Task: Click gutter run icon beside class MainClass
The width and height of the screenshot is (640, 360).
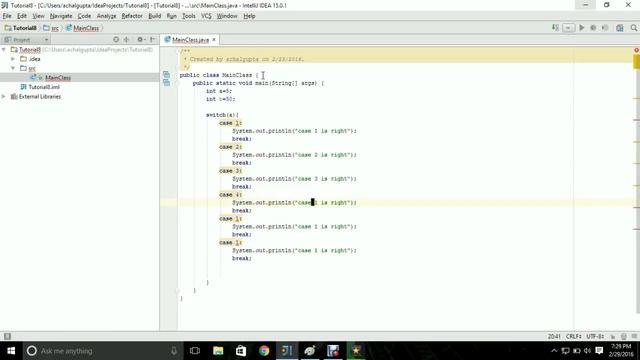Action: [x=166, y=75]
